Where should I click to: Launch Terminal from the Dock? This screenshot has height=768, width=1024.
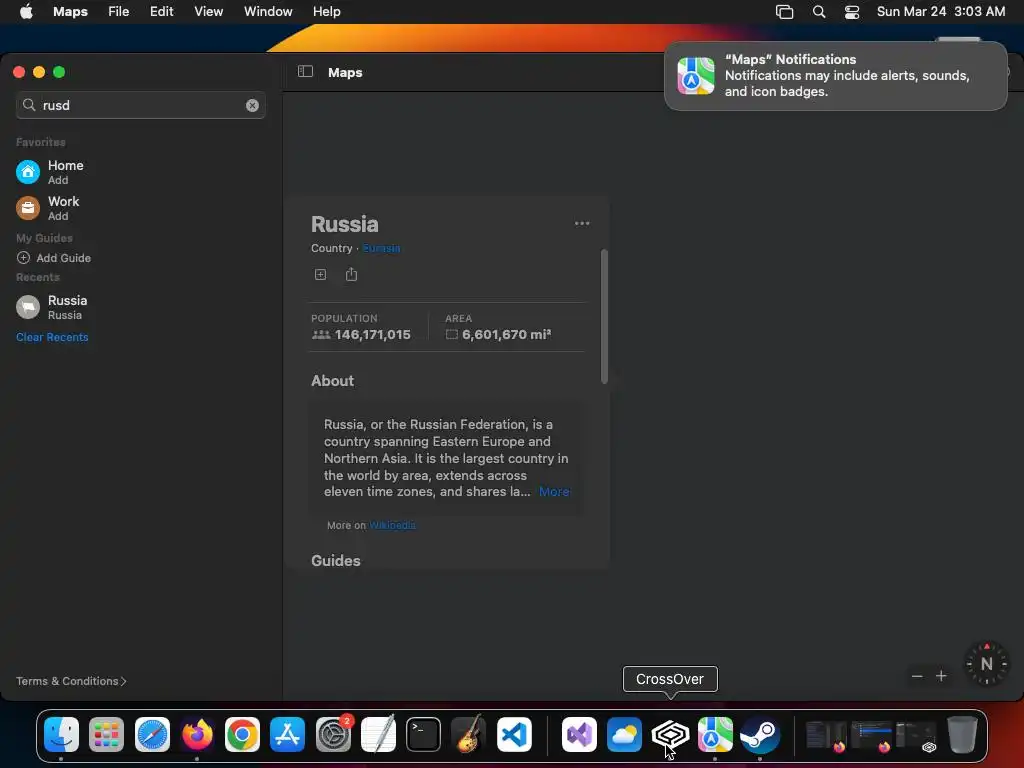click(x=423, y=735)
